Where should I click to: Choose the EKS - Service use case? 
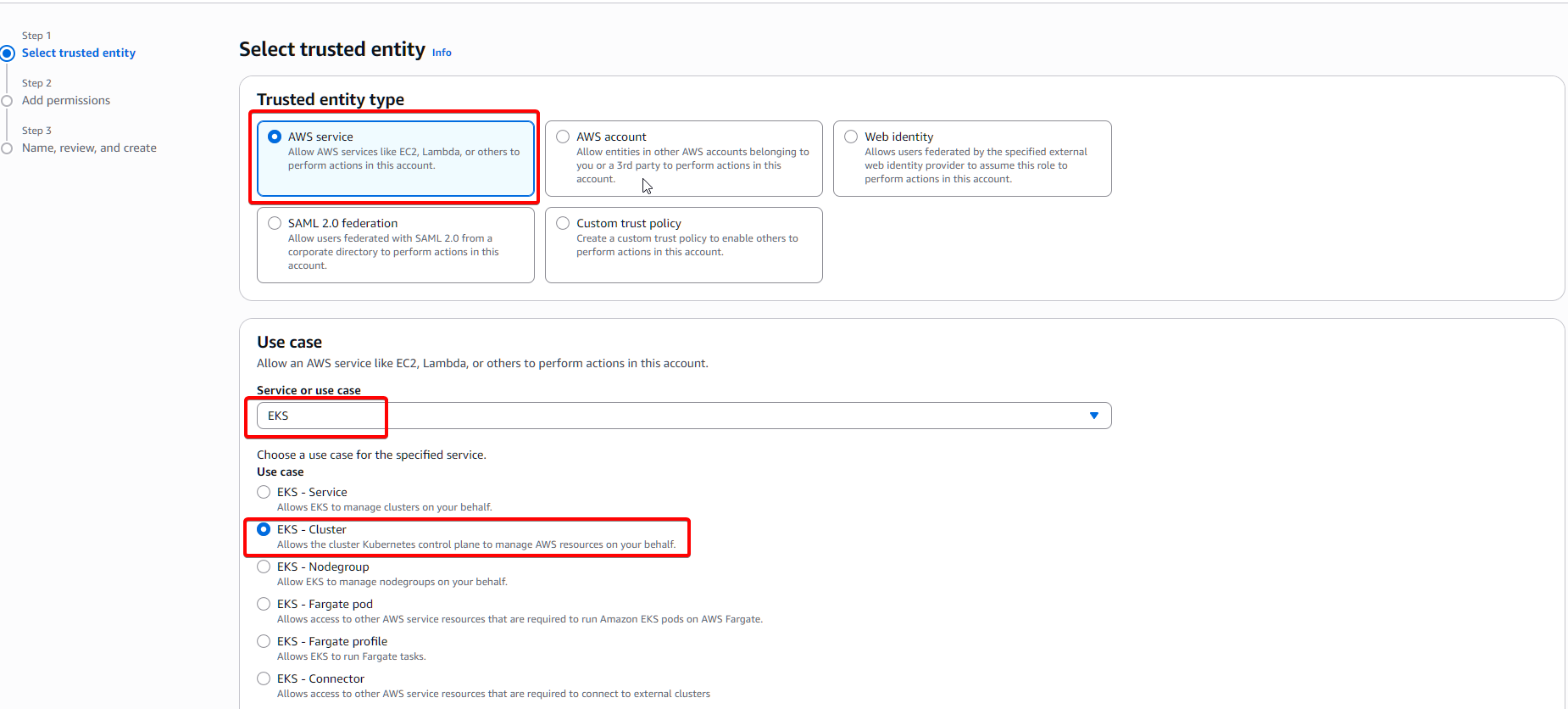click(x=264, y=492)
